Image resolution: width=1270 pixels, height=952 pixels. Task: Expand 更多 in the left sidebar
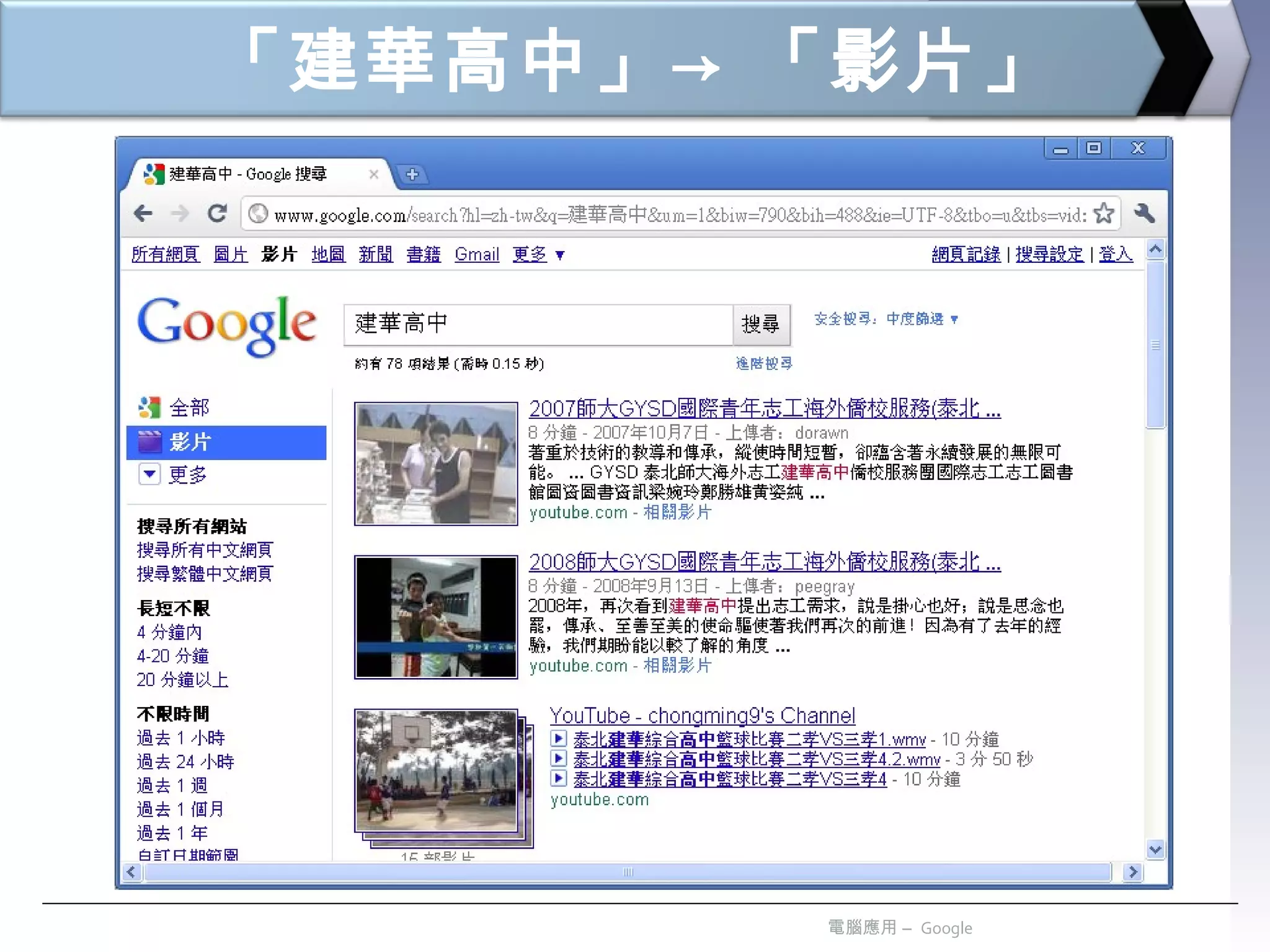tap(172, 475)
